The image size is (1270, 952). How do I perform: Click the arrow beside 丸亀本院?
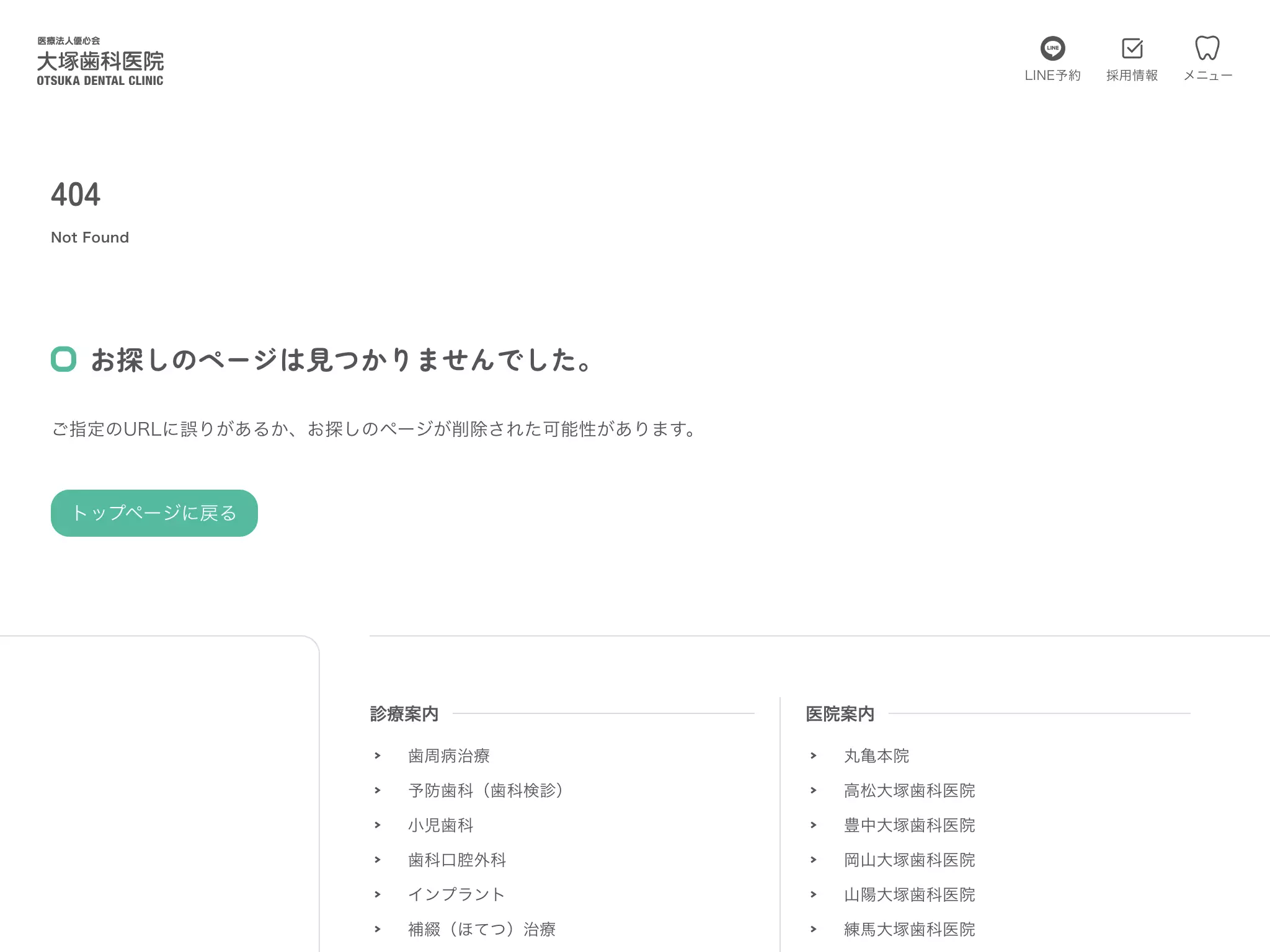coord(814,756)
